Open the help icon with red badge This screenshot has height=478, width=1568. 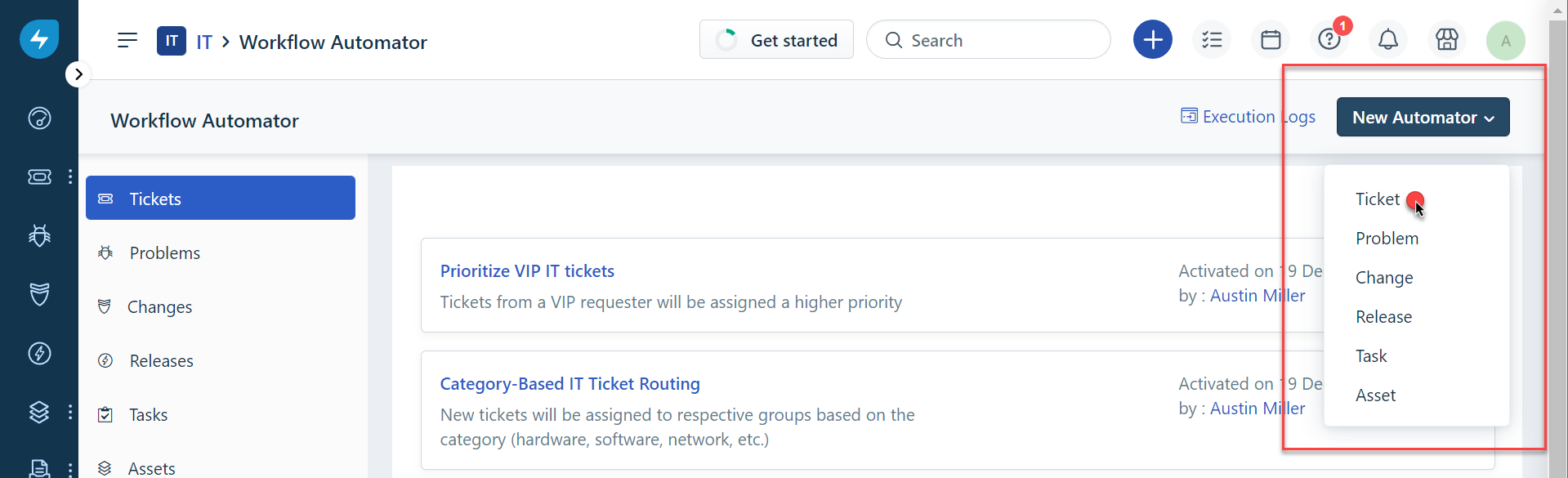(x=1329, y=40)
